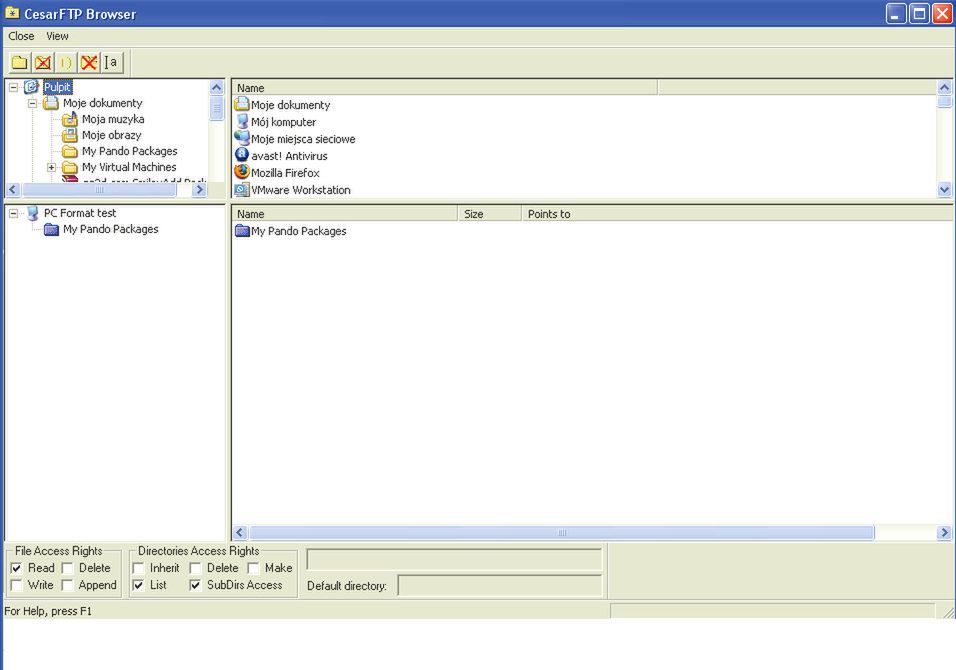Click the lower list left scroll arrow
Screen dimensions: 956x670
point(240,533)
